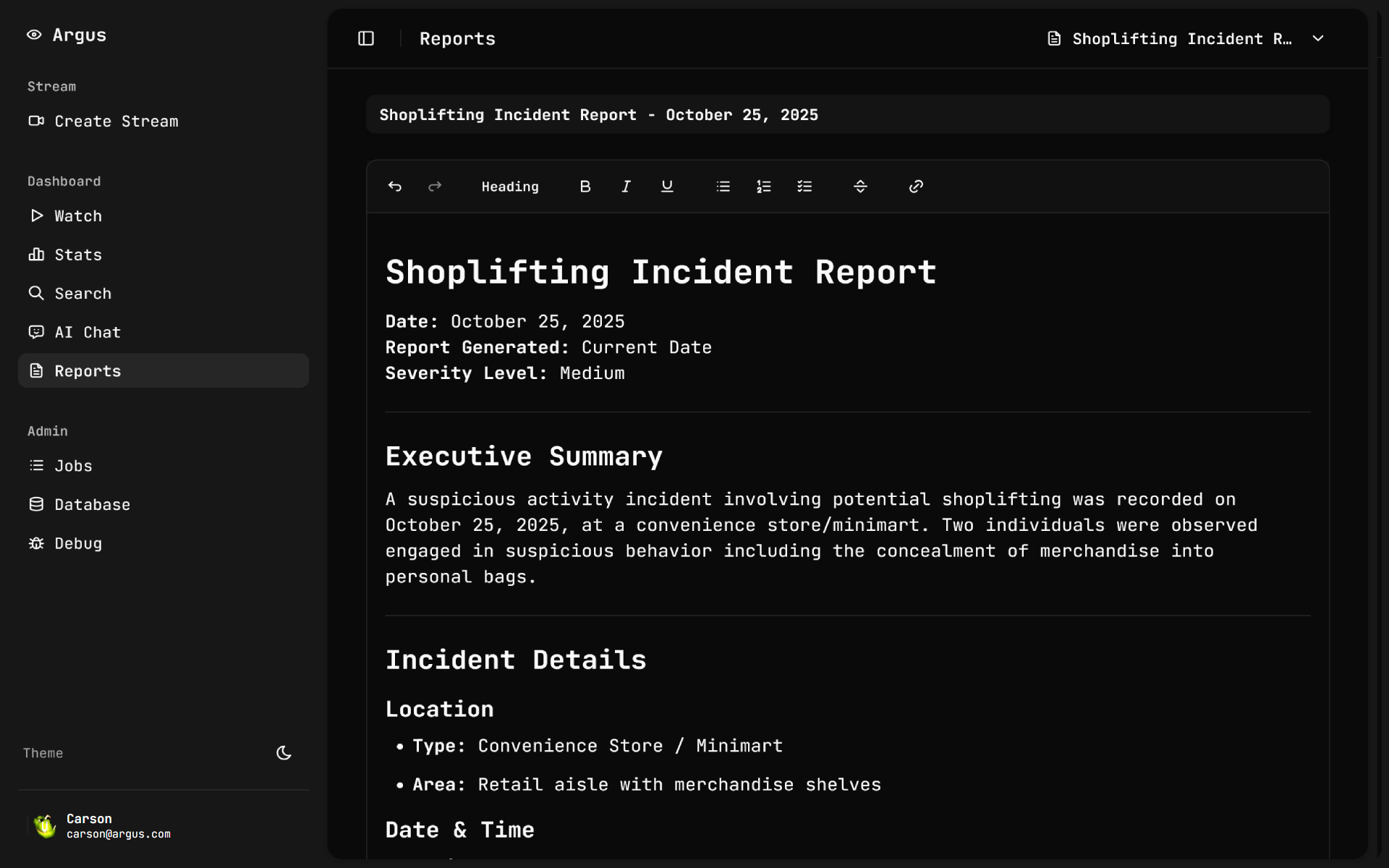Toggle italic formatting
Viewport: 1389px width, 868px height.
(x=626, y=187)
